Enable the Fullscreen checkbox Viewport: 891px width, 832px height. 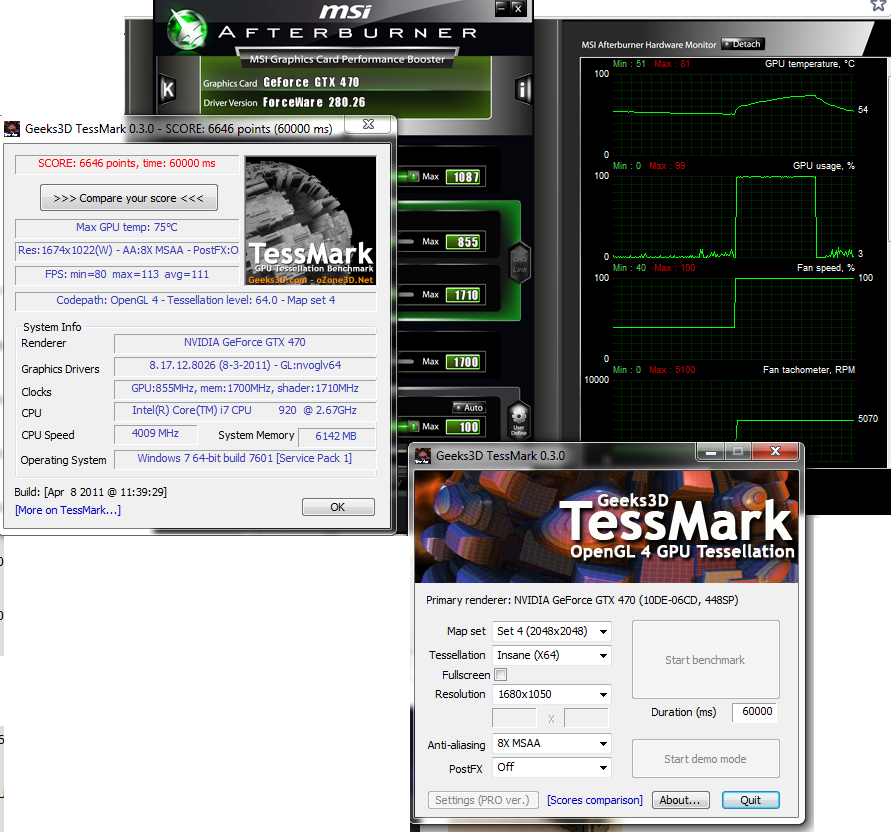tap(501, 675)
